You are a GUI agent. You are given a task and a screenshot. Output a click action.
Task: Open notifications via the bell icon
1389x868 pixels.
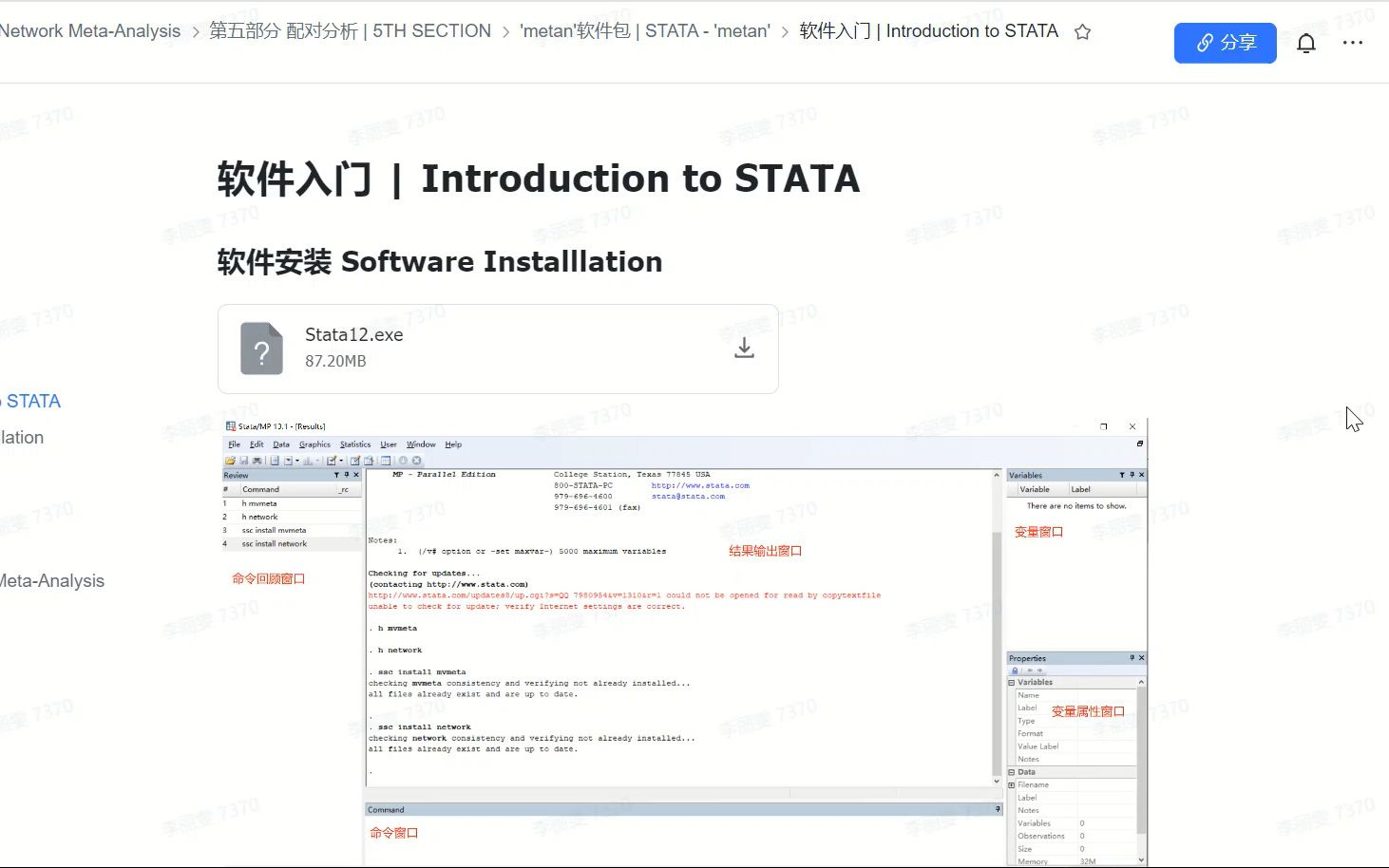pos(1306,43)
